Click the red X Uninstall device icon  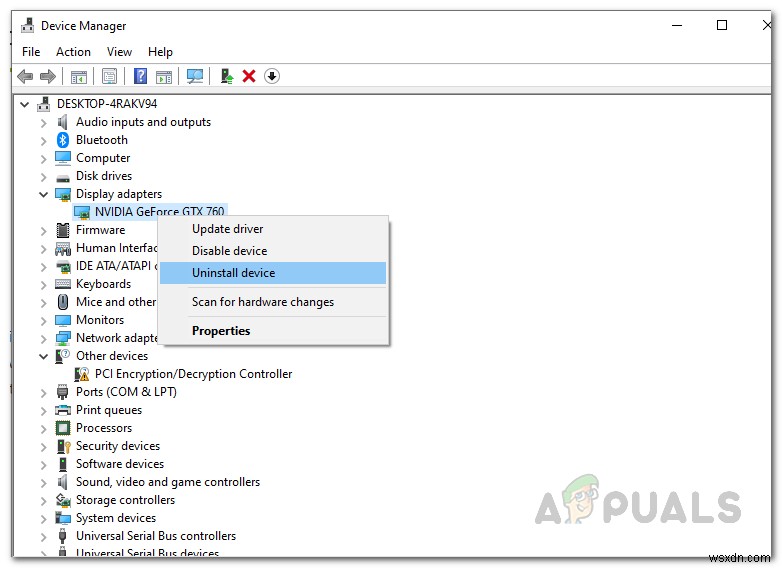(x=249, y=76)
